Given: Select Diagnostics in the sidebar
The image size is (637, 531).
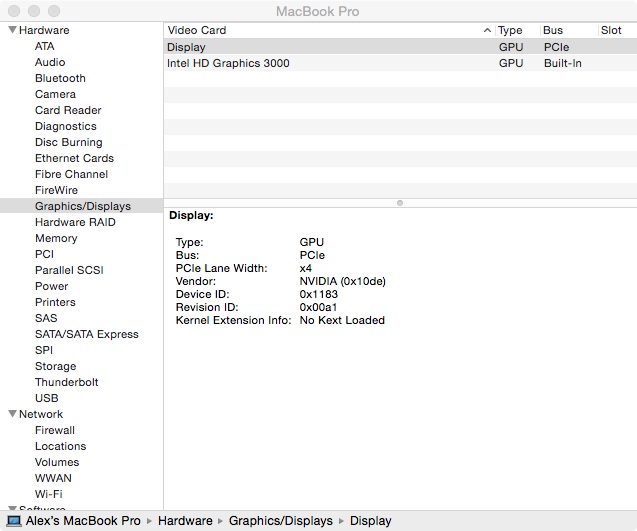Looking at the screenshot, I should 66,126.
